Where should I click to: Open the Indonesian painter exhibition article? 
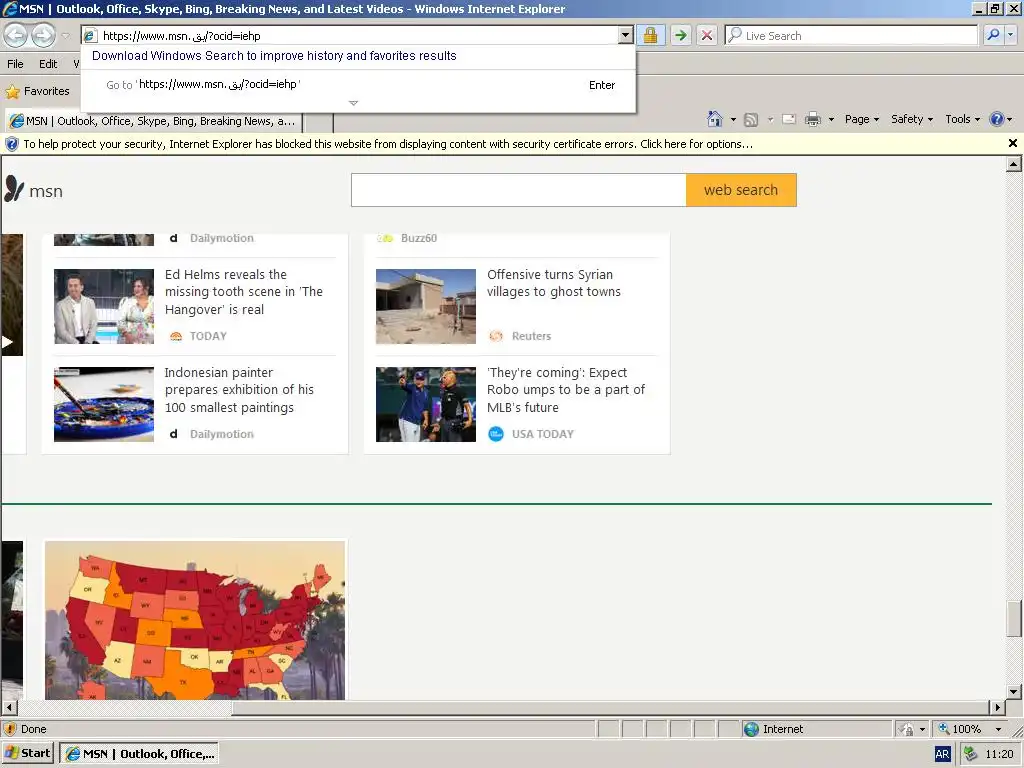tap(239, 390)
